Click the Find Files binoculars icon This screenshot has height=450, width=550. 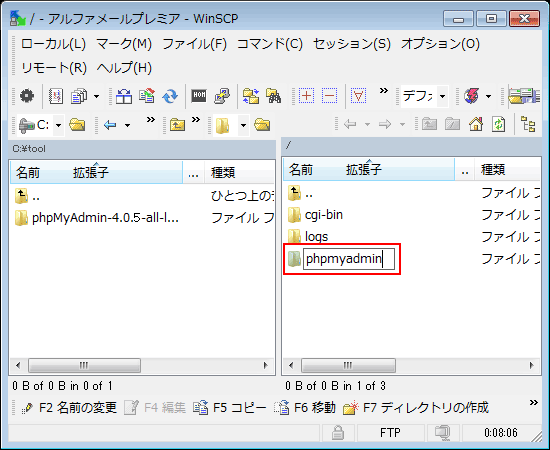[x=274, y=96]
